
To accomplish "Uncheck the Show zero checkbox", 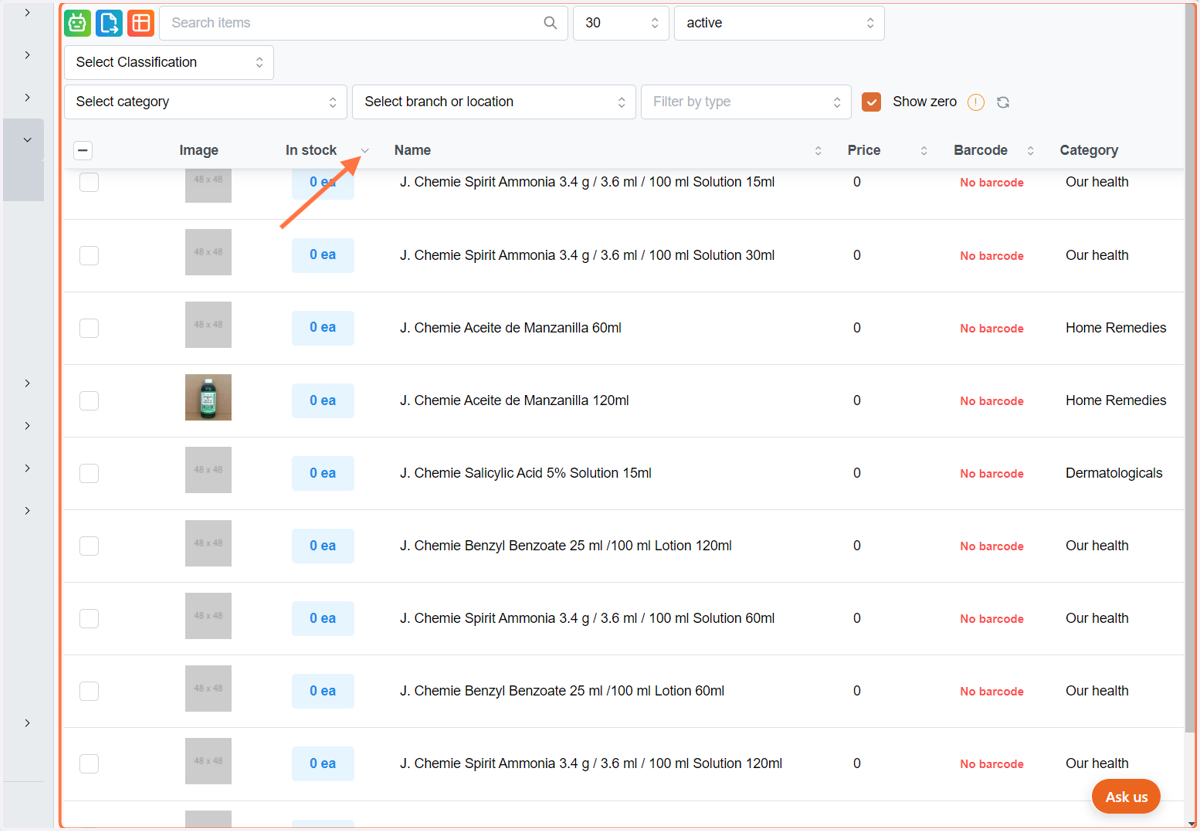I will pos(872,102).
